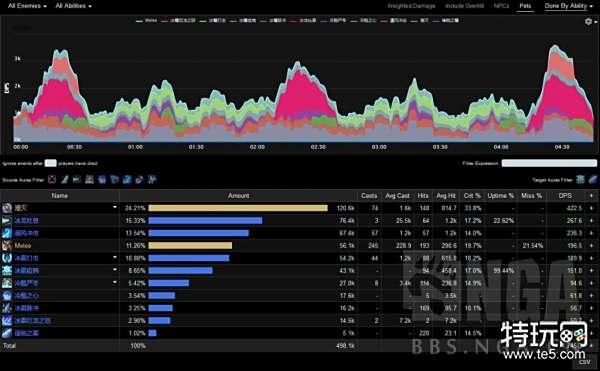Click the ability icon in the 1.02% row
This screenshot has height=371, width=600.
[x=7, y=333]
